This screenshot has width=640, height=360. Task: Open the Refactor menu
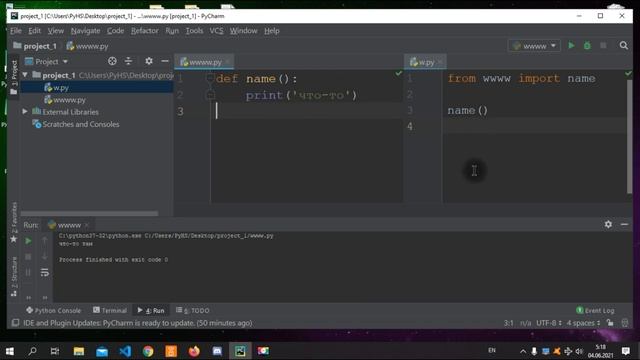144,31
